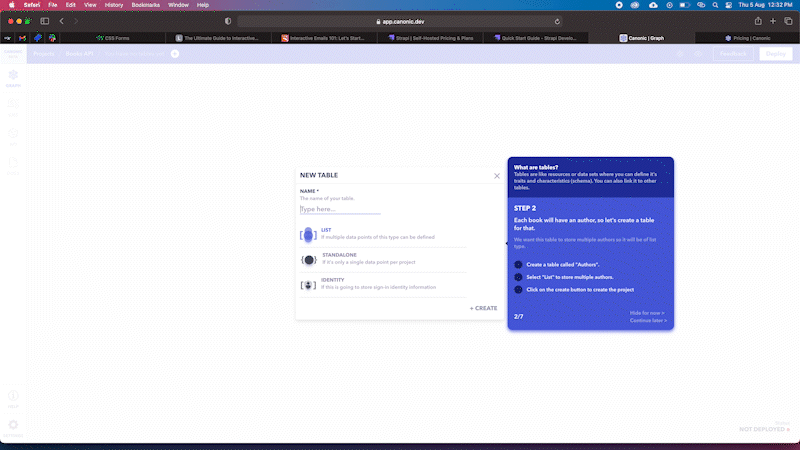Click the layers icon left of eye icon
This screenshot has width=800, height=450.
coord(680,54)
